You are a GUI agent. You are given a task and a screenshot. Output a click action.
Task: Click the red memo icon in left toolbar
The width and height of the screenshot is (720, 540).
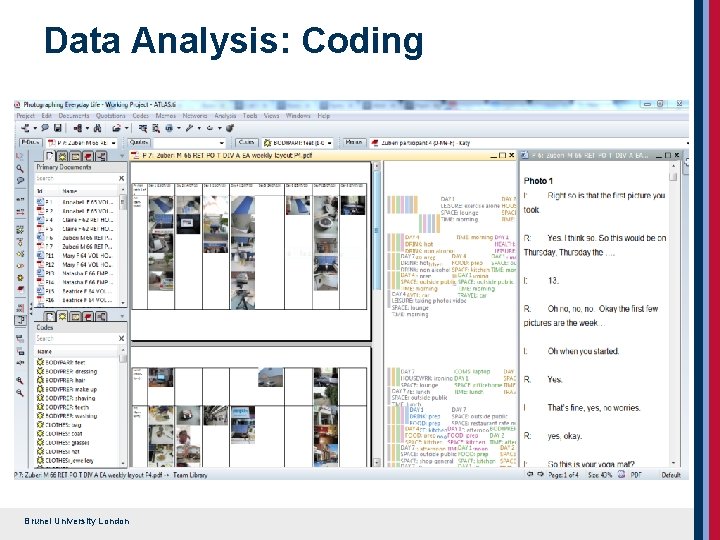click(20, 290)
